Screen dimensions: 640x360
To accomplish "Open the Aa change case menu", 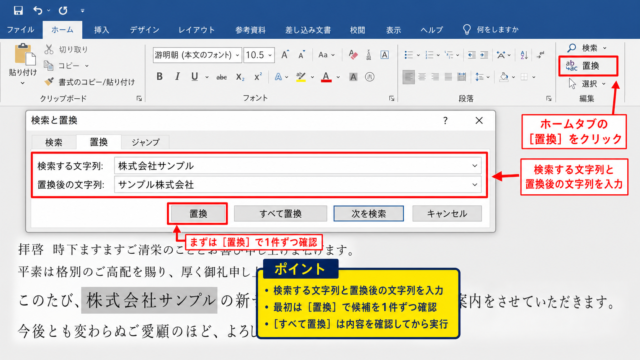I will tap(326, 55).
